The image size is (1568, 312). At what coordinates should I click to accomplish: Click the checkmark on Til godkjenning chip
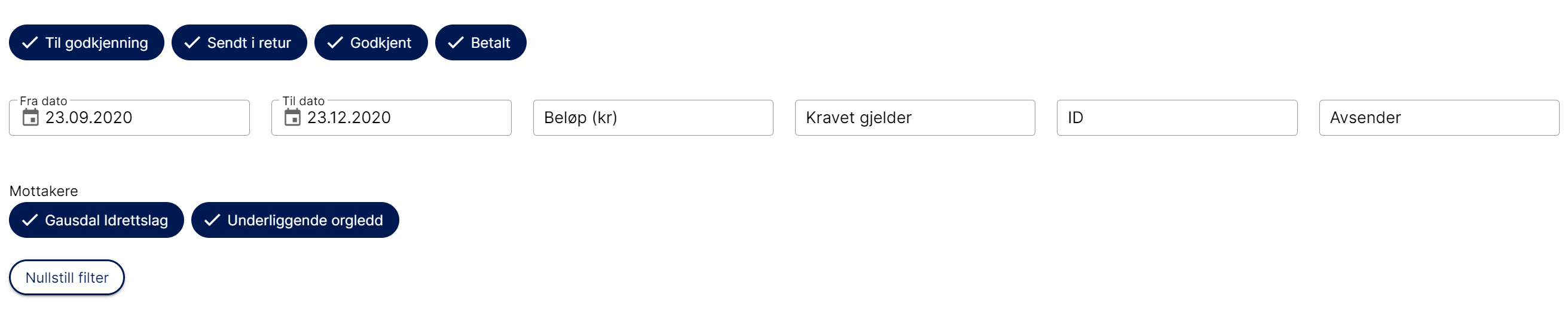pos(30,42)
